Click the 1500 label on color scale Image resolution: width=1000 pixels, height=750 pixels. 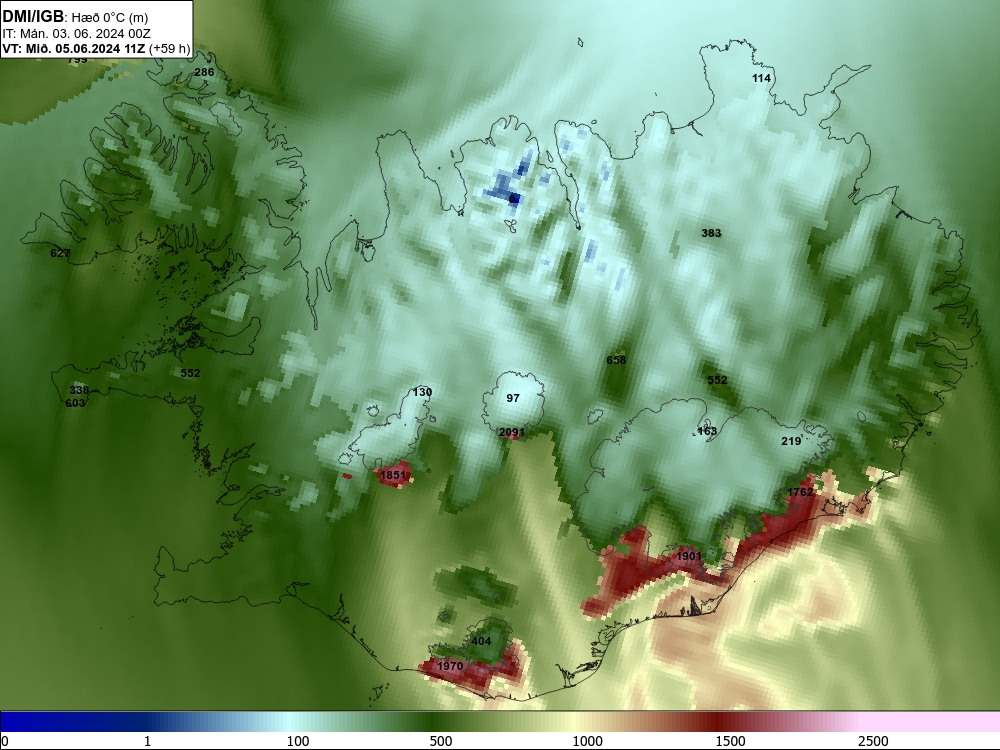[730, 741]
